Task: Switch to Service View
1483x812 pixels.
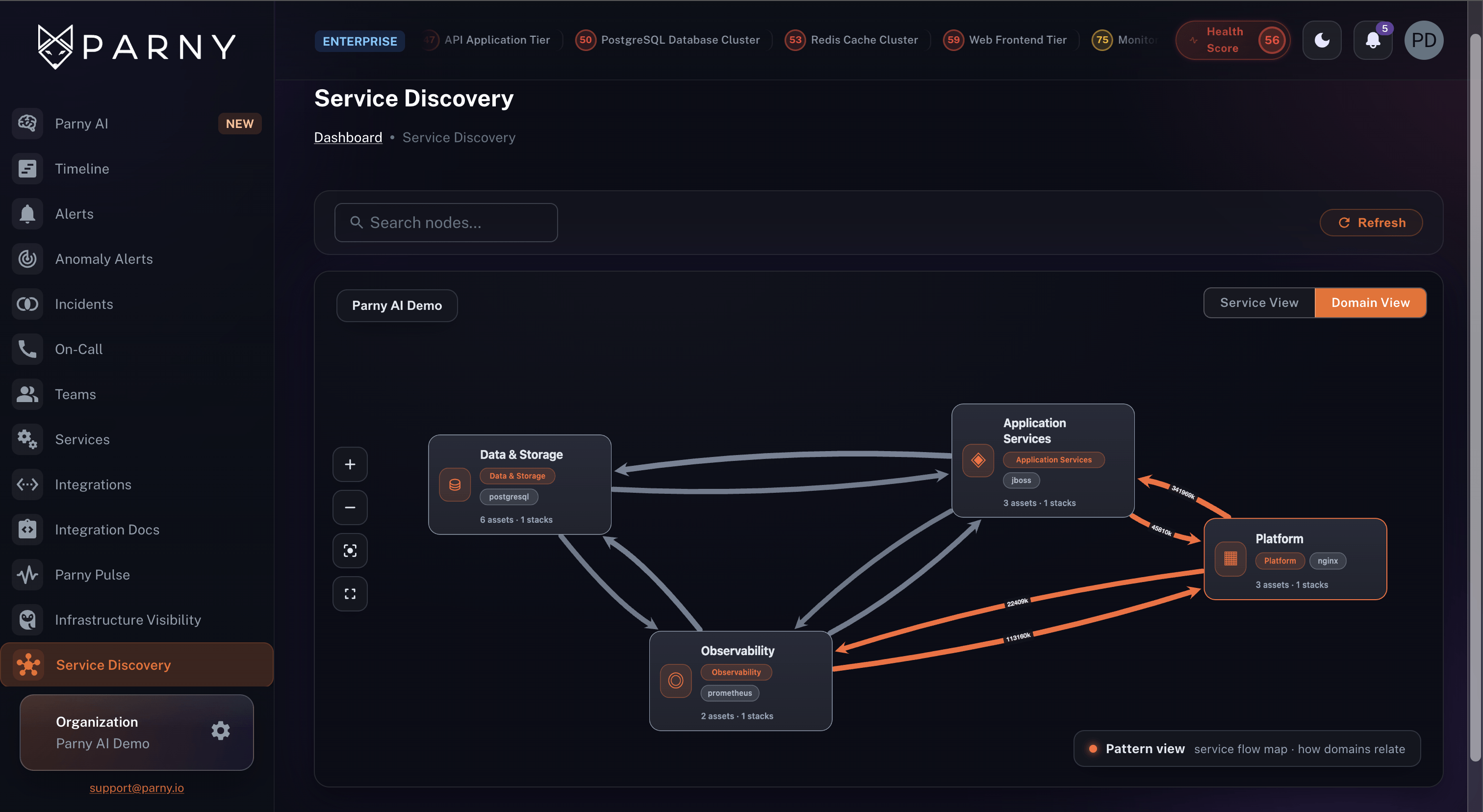Action: point(1259,303)
